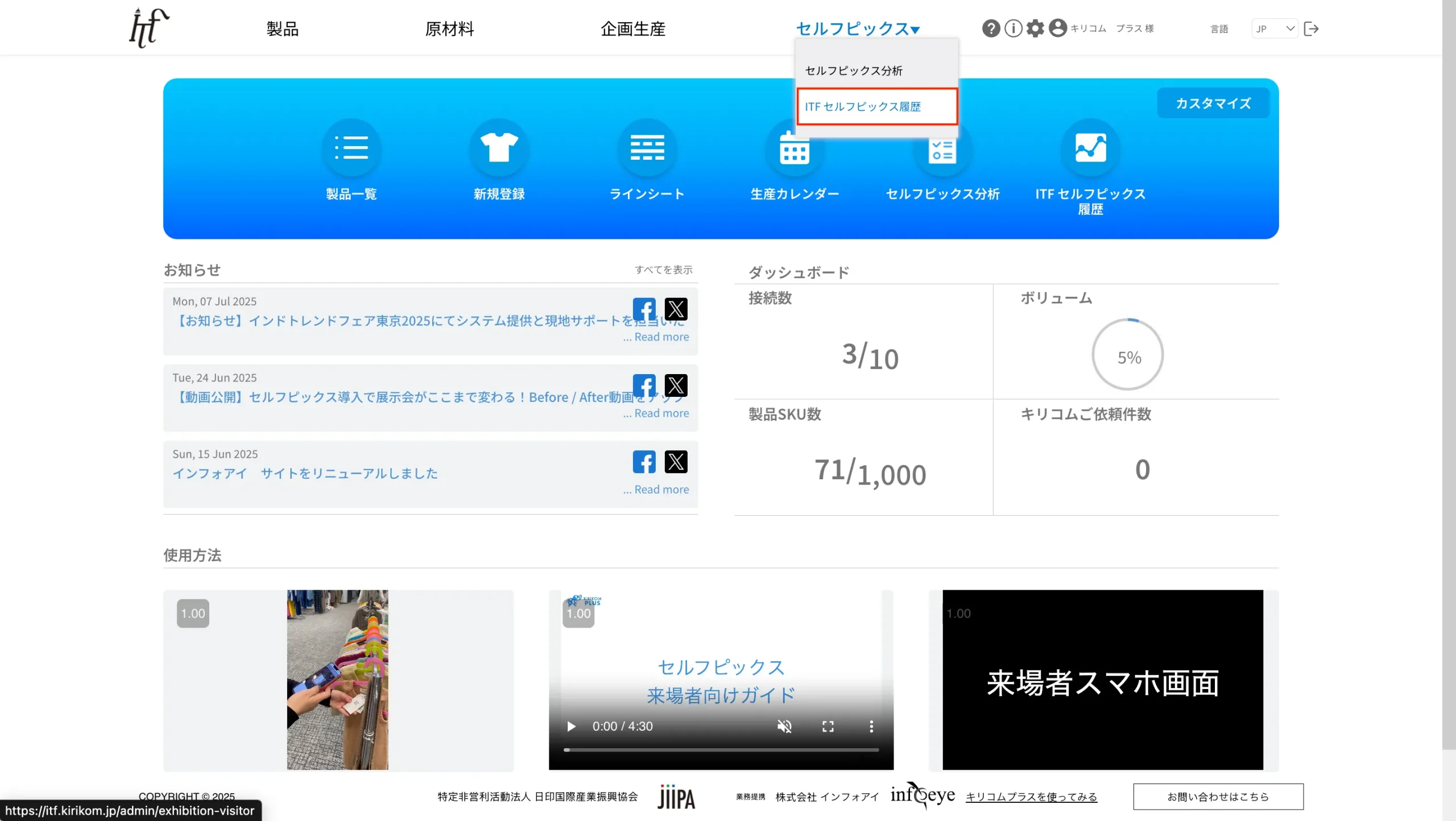Viewport: 1456px width, 821px height.
Task: Click the information circle icon
Action: point(1013,28)
